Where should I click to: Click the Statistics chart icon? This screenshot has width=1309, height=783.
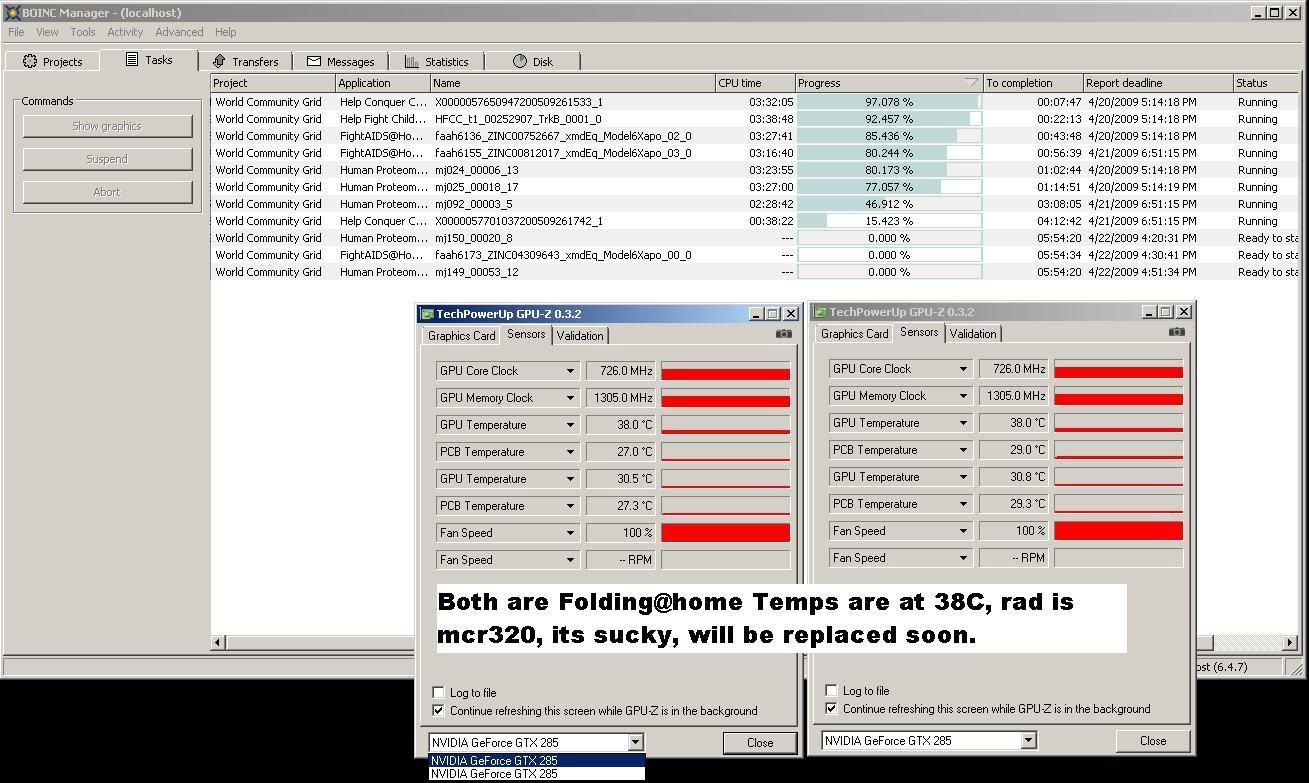412,61
